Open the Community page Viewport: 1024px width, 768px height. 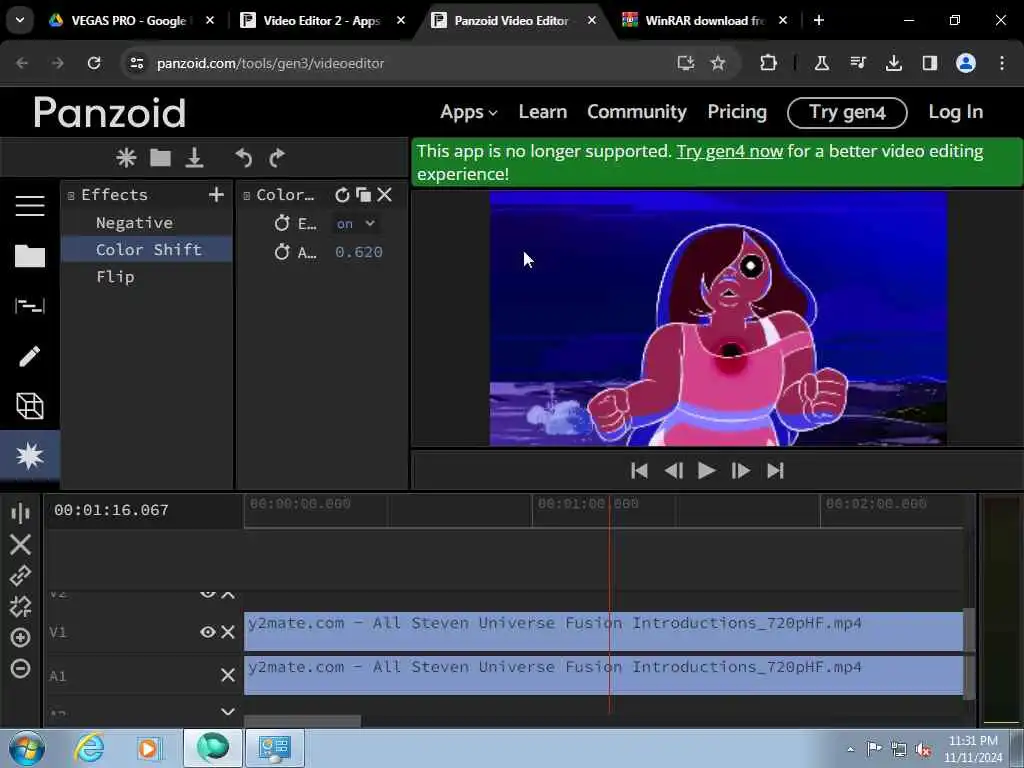click(x=637, y=112)
